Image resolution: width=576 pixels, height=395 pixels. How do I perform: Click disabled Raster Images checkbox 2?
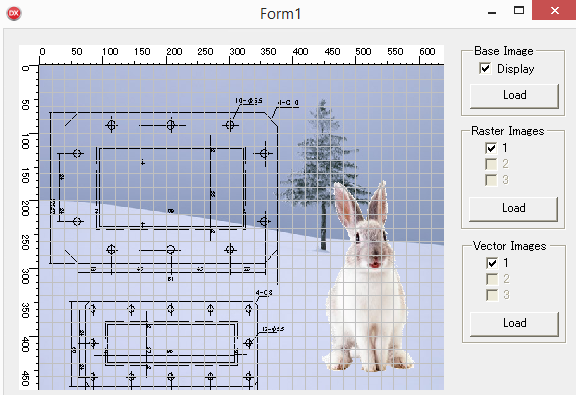(x=491, y=164)
